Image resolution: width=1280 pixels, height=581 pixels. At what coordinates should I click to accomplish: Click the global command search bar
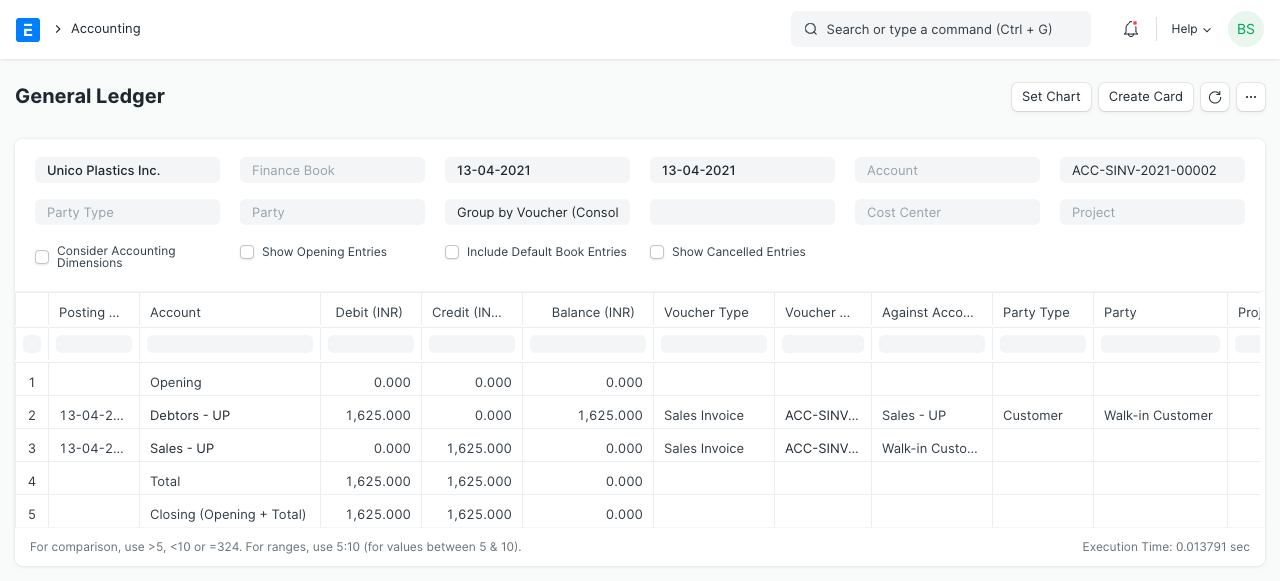pos(940,29)
